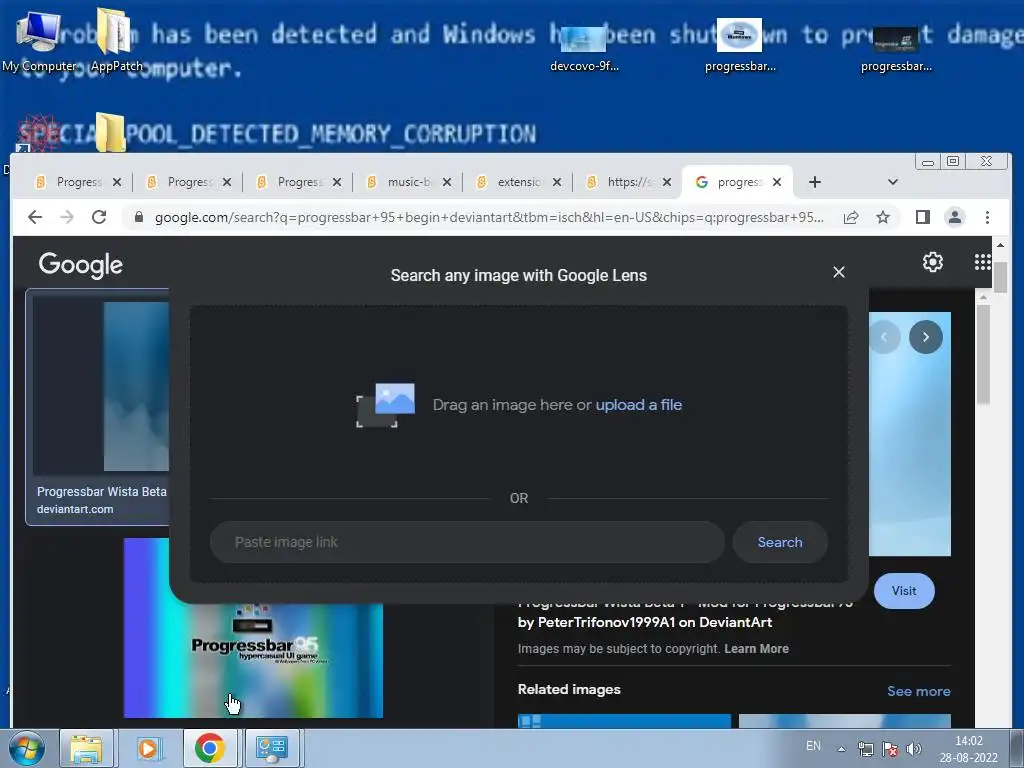Open Windows Media Player from taskbar
Image resolution: width=1024 pixels, height=768 pixels.
click(x=148, y=748)
